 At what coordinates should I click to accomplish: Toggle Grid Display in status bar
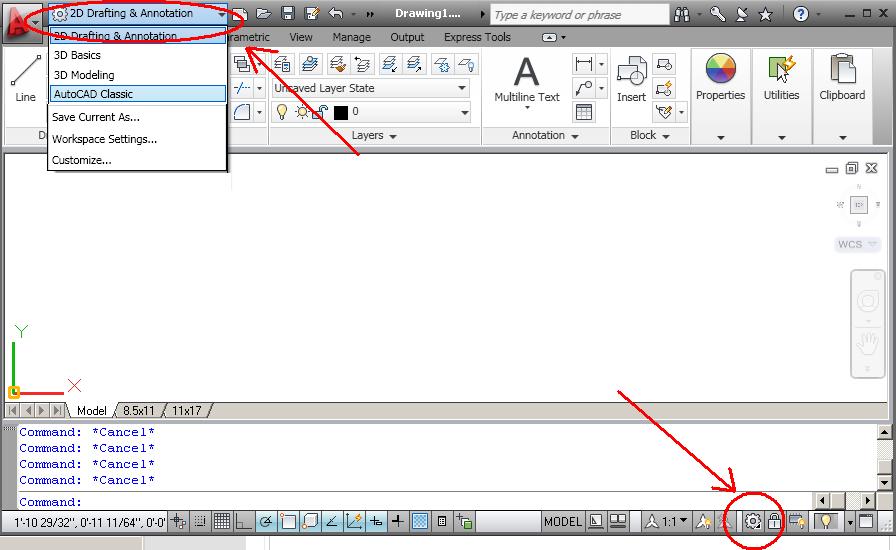coord(222,521)
